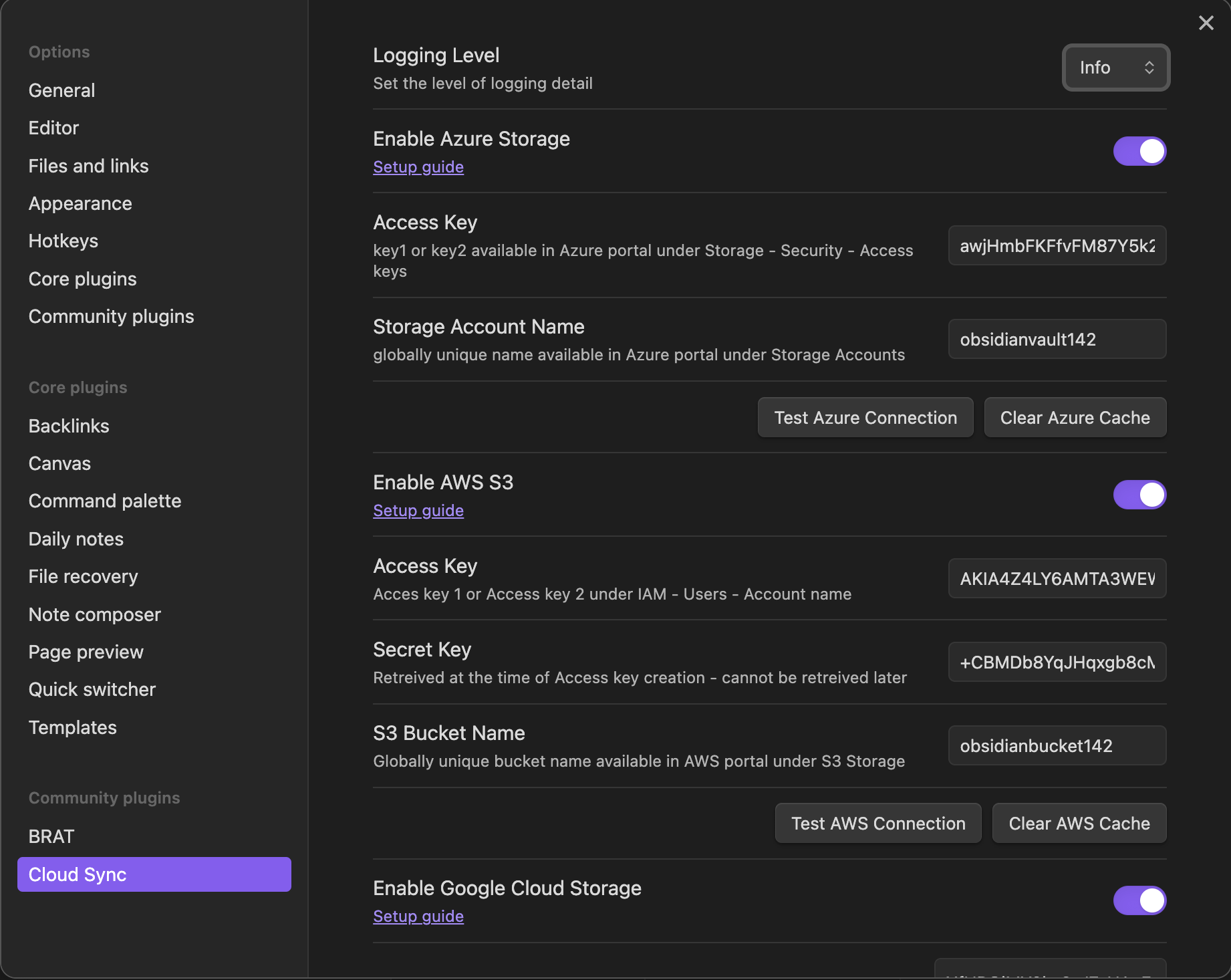Click the Secret Key label
The width and height of the screenshot is (1231, 980).
pyautogui.click(x=422, y=650)
